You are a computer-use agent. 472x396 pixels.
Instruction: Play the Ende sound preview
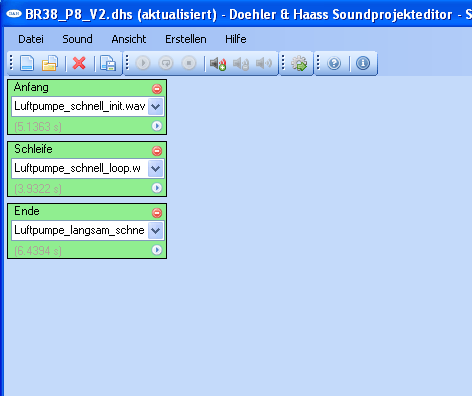(157, 250)
